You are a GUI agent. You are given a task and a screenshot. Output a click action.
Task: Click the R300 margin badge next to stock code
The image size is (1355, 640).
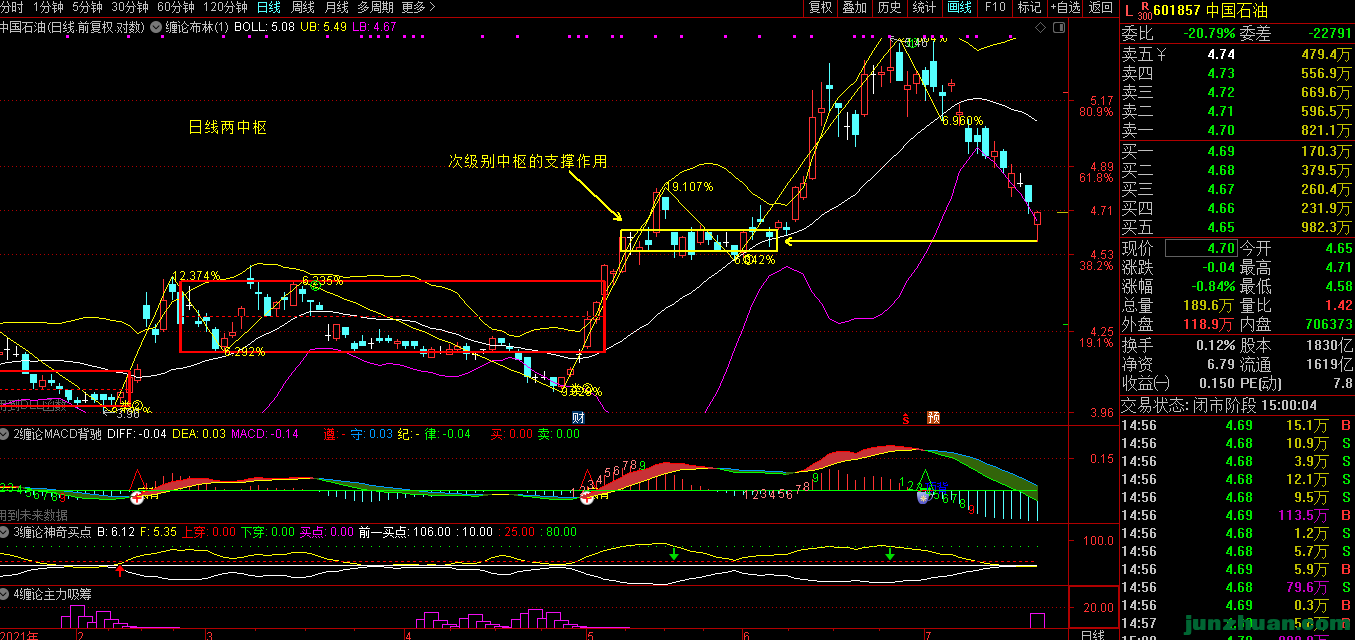pyautogui.click(x=1144, y=11)
